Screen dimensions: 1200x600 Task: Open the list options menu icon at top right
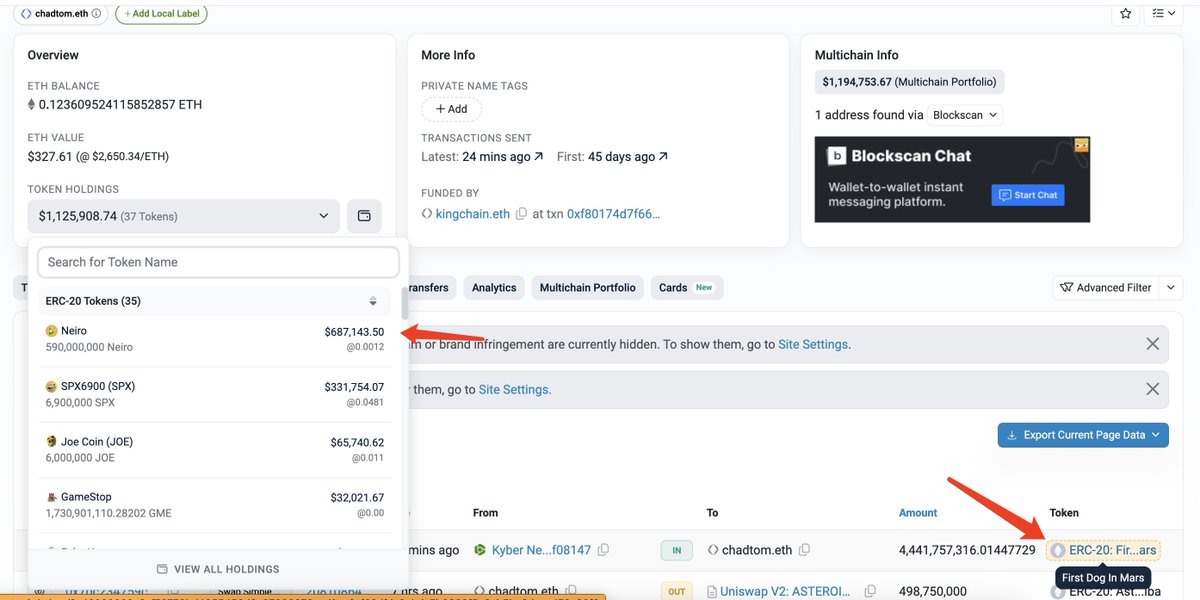(1163, 13)
